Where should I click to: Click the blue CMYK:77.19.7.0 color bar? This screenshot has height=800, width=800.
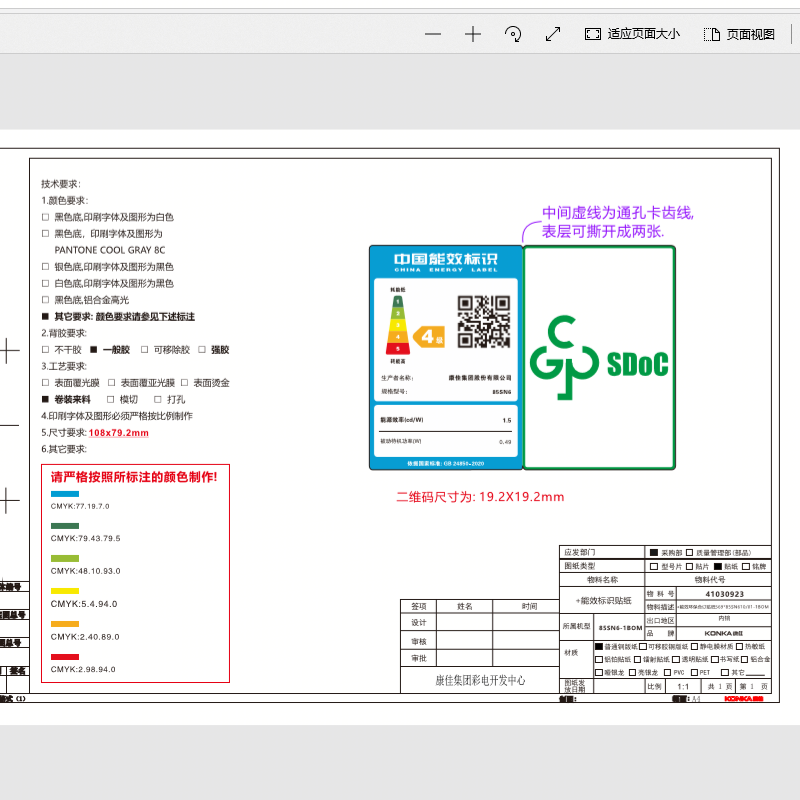pos(65,494)
